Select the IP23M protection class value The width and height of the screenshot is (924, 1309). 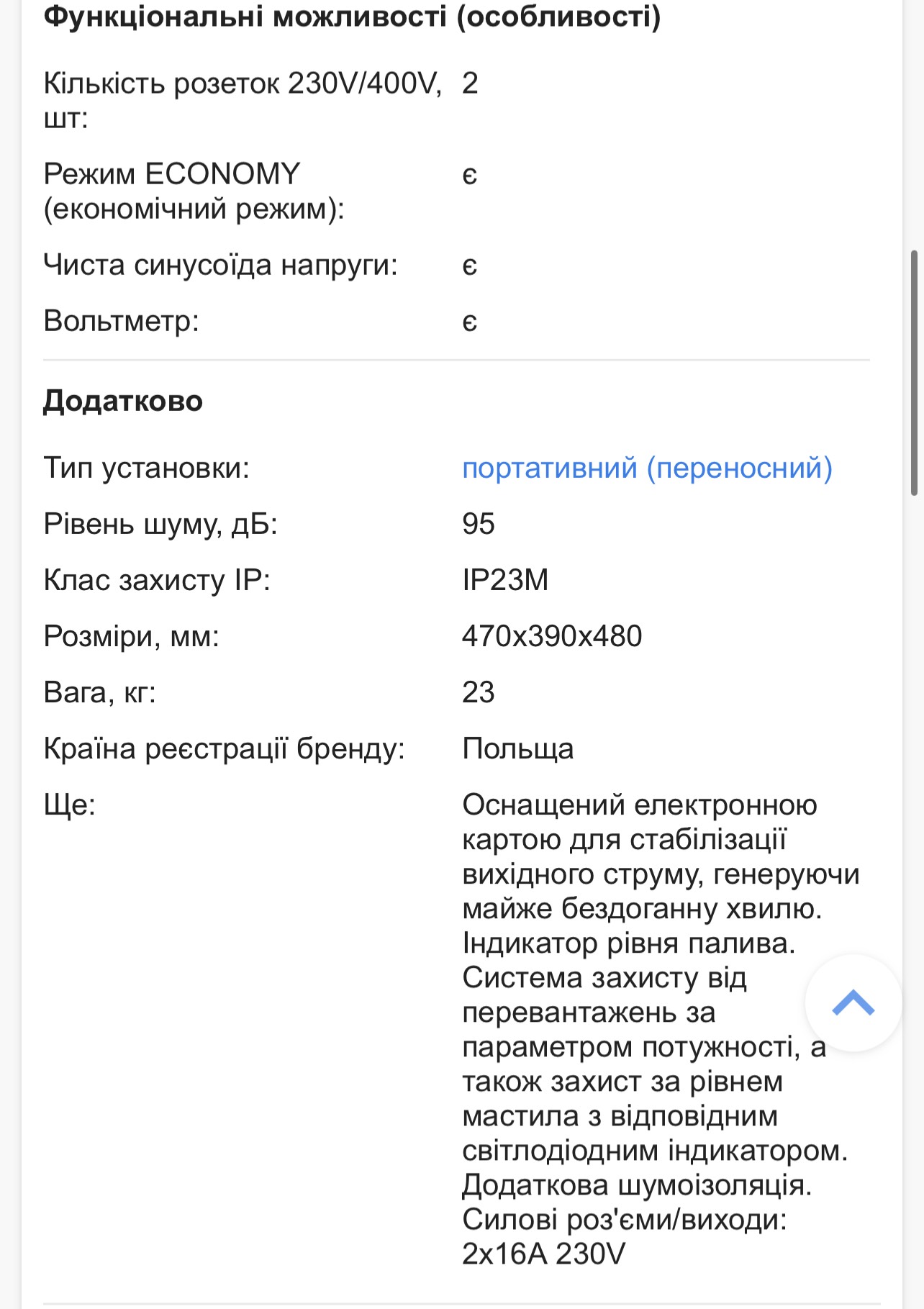(x=505, y=580)
